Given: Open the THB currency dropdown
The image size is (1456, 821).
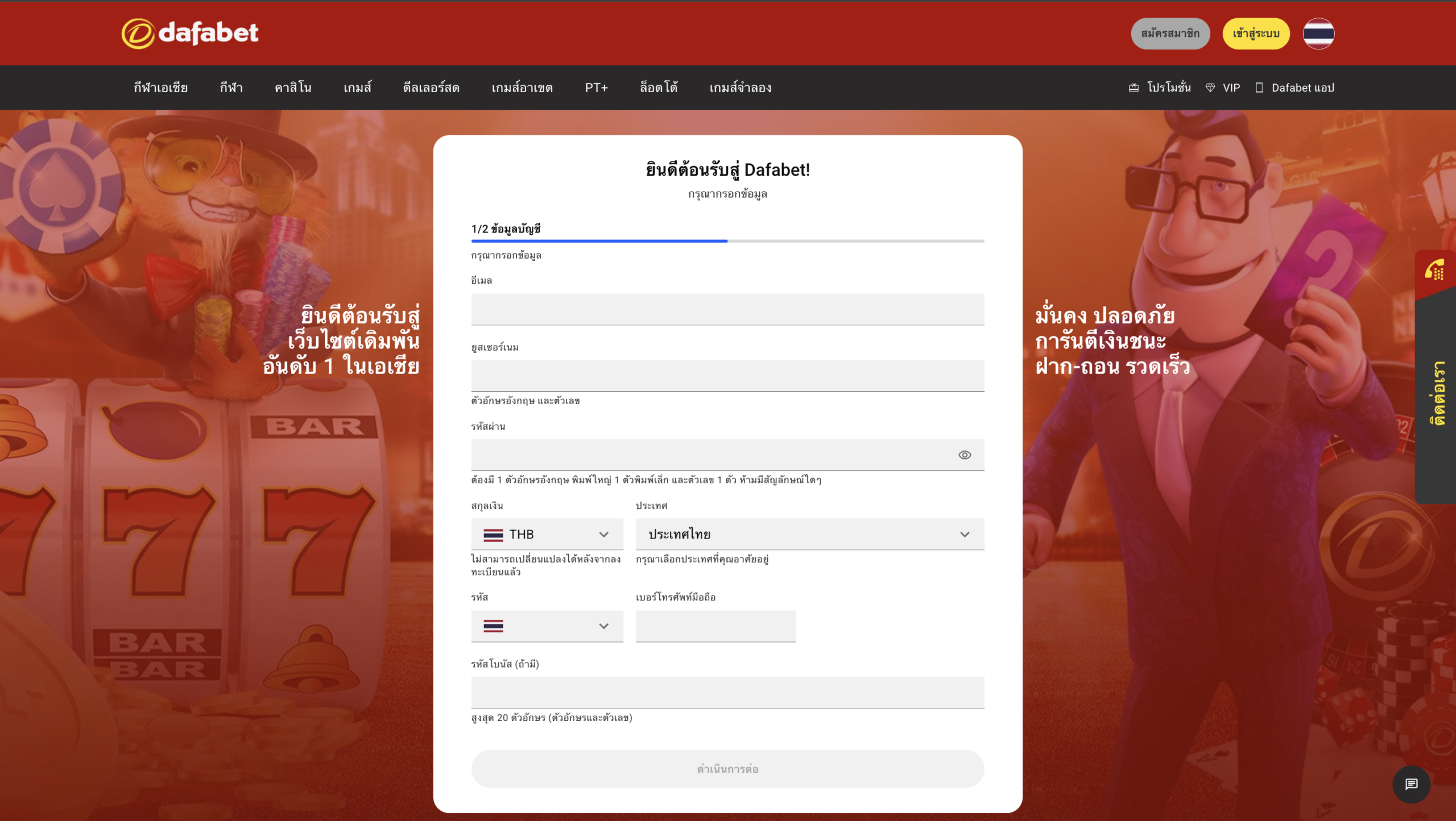Looking at the screenshot, I should pos(547,534).
